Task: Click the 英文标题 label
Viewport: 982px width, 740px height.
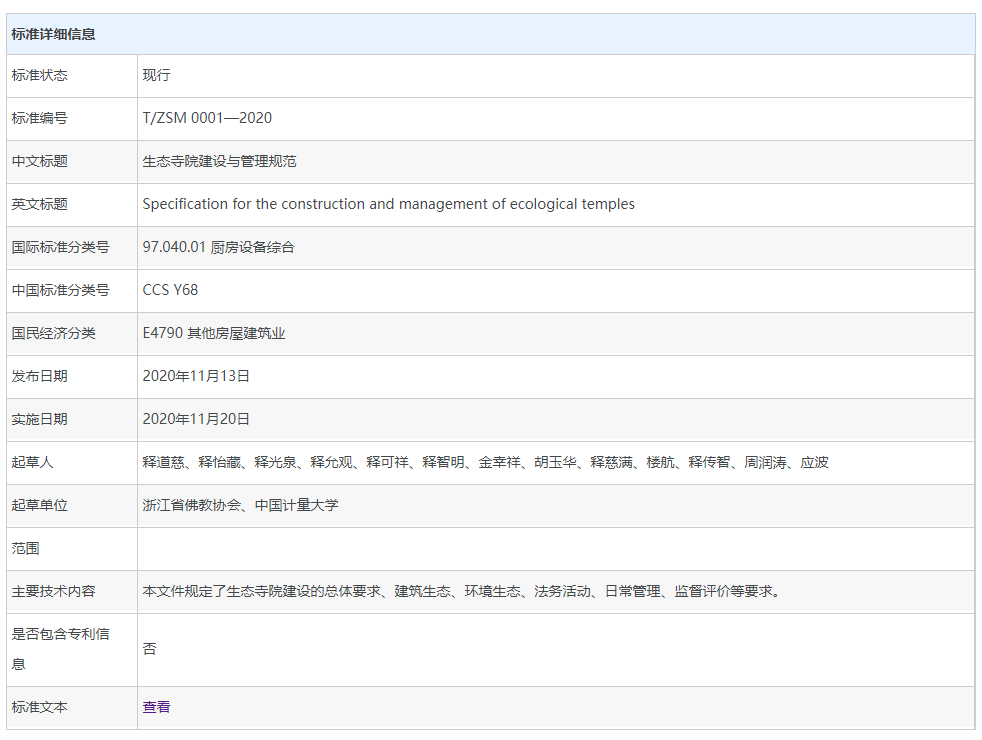Action: point(39,204)
